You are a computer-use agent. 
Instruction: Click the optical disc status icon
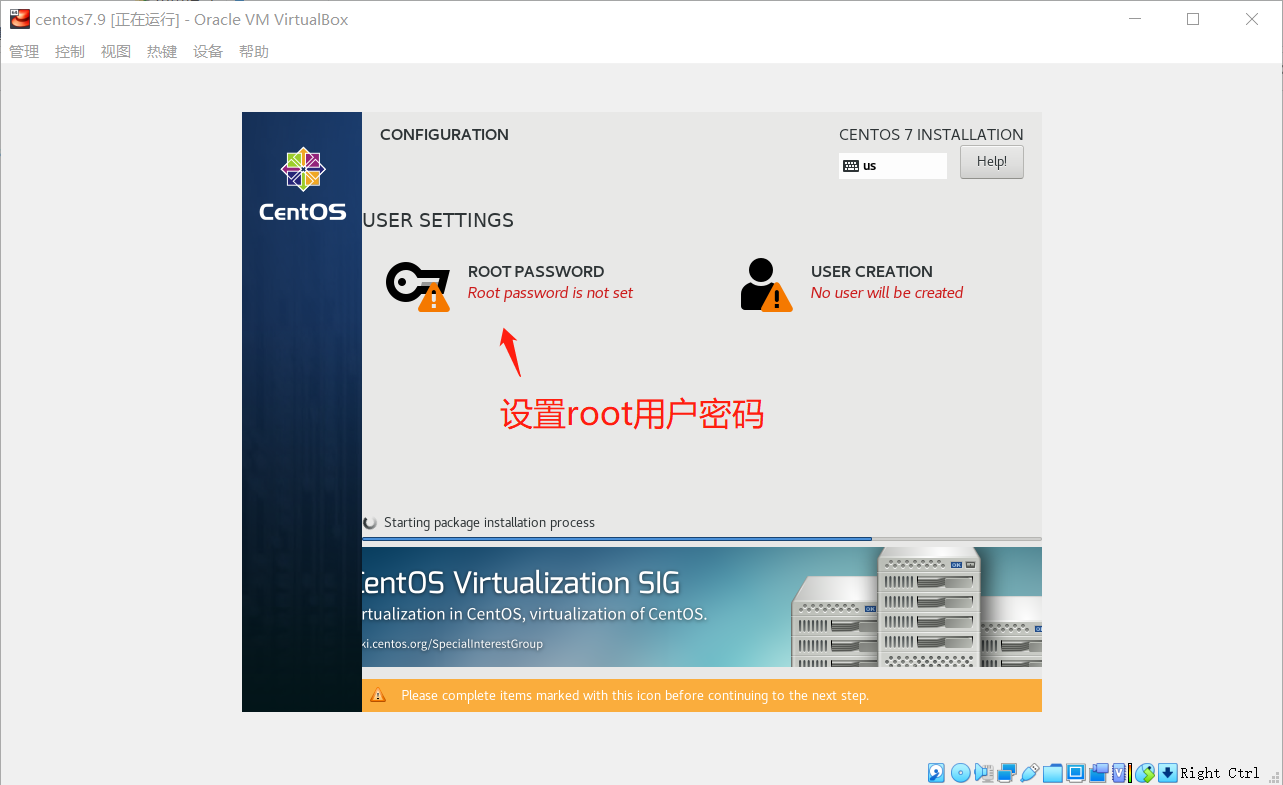(960, 773)
